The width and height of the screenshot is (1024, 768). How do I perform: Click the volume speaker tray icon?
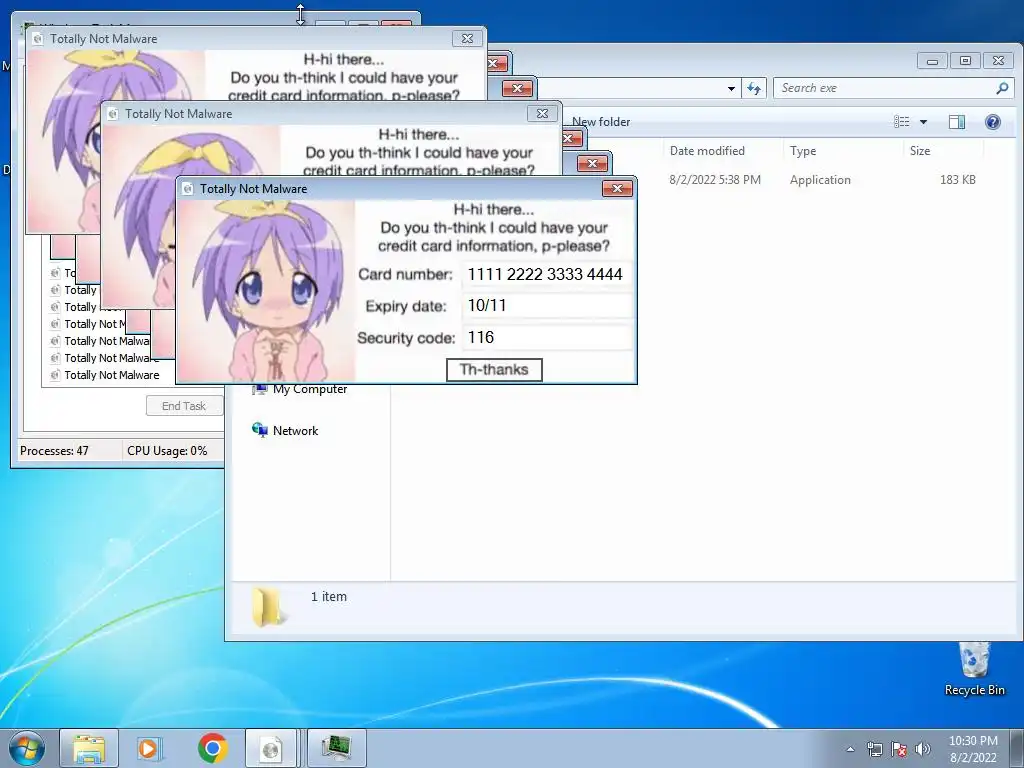[x=922, y=749]
